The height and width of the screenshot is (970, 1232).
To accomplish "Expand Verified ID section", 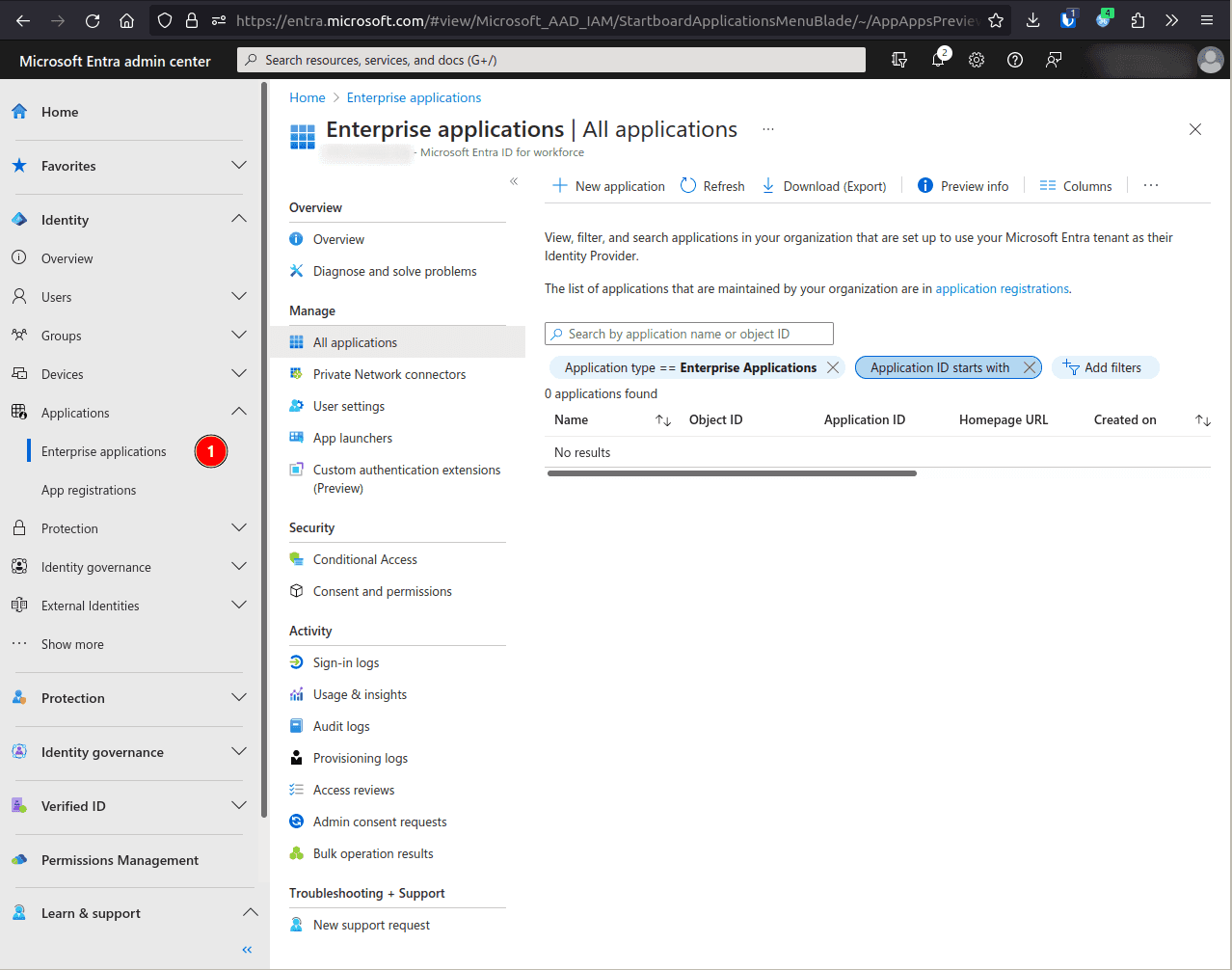I will pyautogui.click(x=239, y=805).
